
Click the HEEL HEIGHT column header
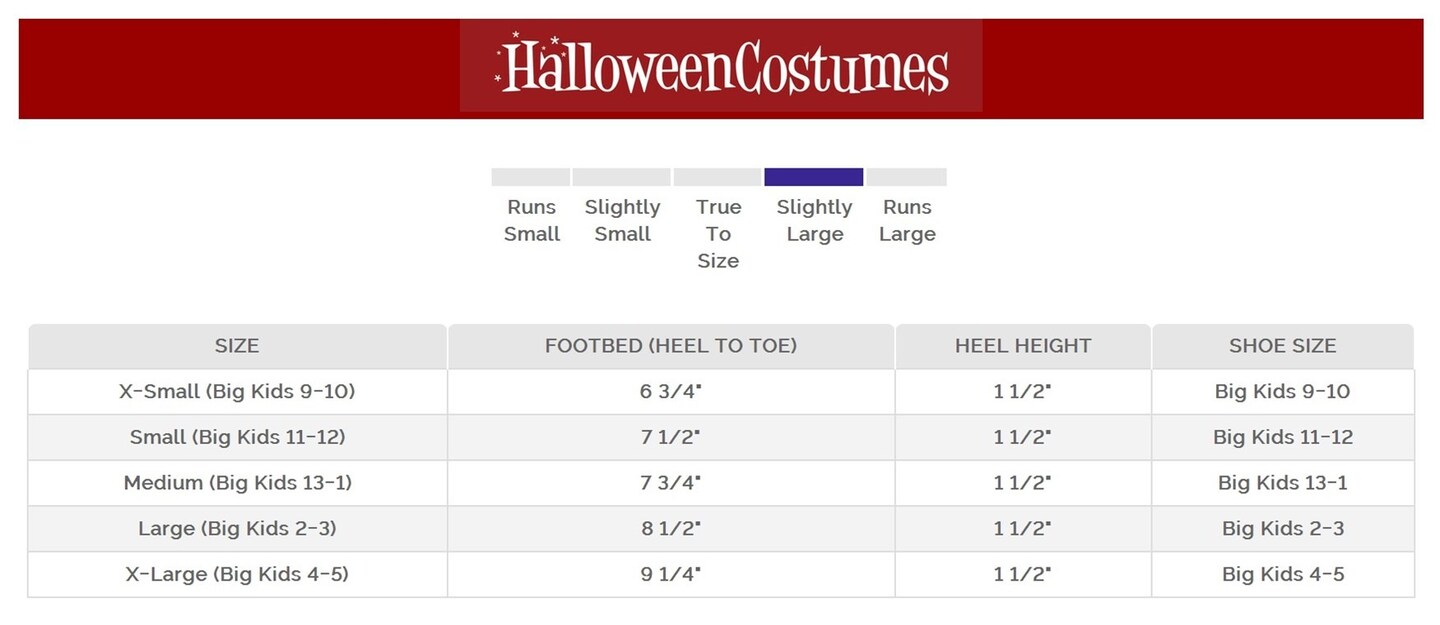click(x=1023, y=346)
